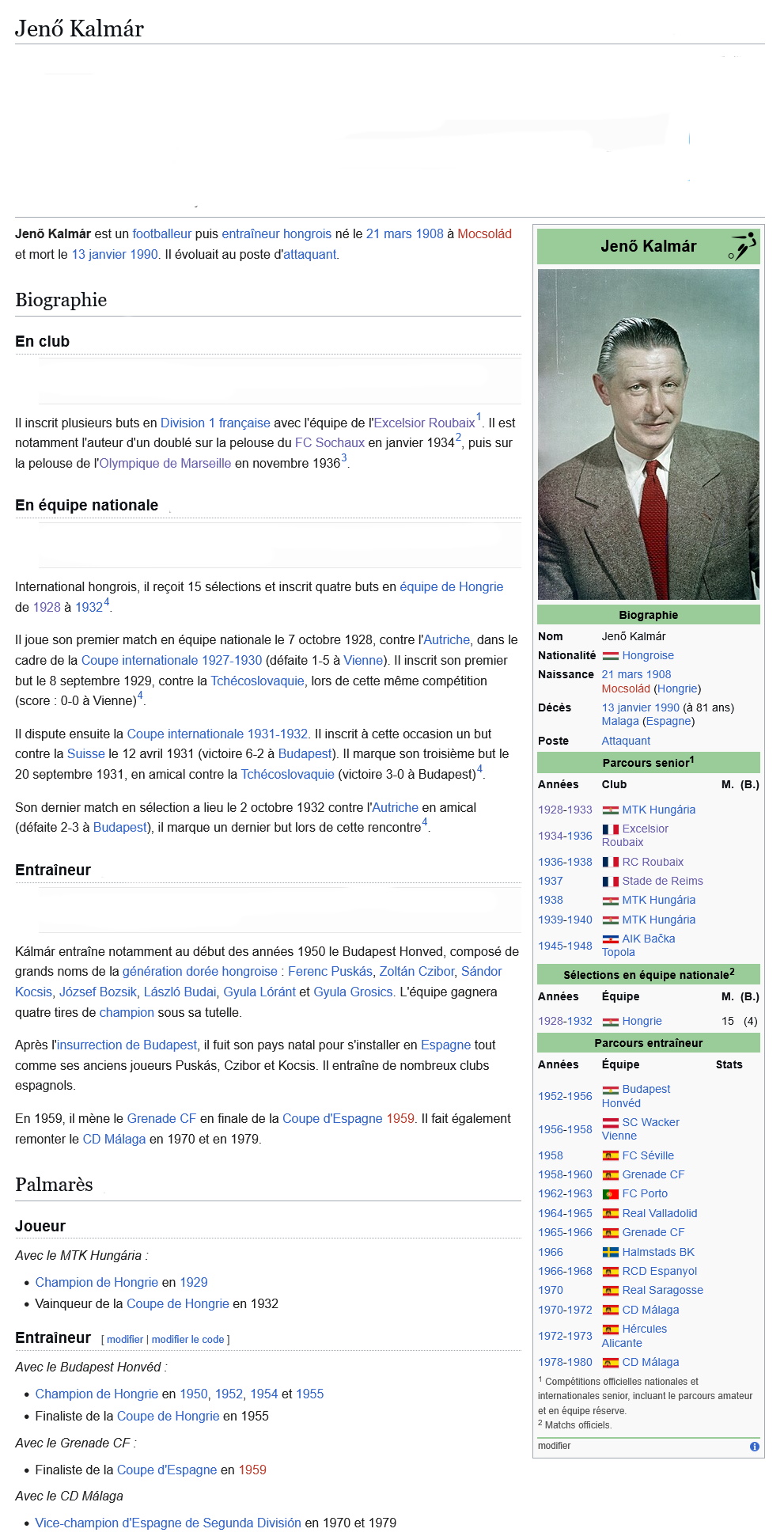The width and height of the screenshot is (784, 1540).
Task: Open the 'génération dorée hongroise' link
Action: (x=200, y=971)
